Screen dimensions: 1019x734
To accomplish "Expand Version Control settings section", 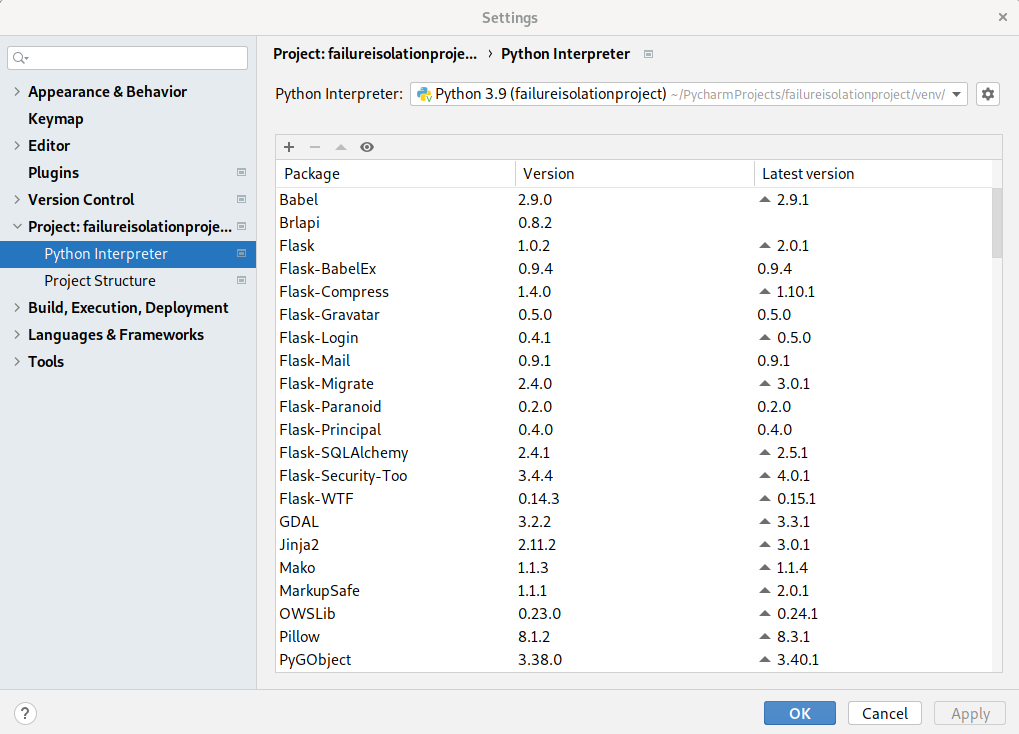I will pyautogui.click(x=17, y=200).
